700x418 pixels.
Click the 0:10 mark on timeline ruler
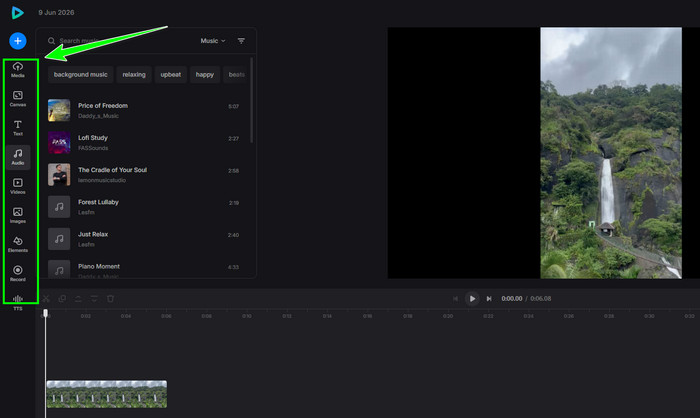(x=247, y=316)
